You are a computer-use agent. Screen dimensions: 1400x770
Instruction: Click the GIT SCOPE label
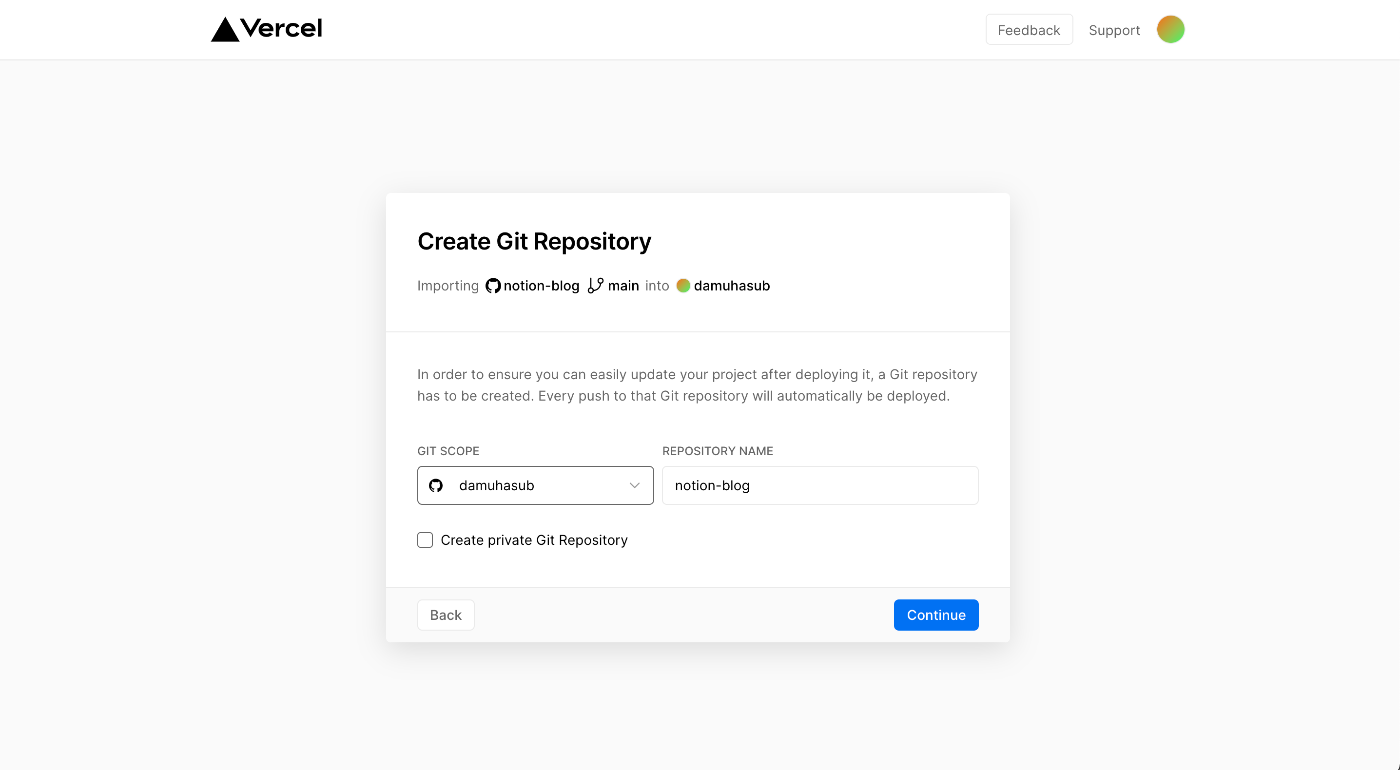[448, 451]
